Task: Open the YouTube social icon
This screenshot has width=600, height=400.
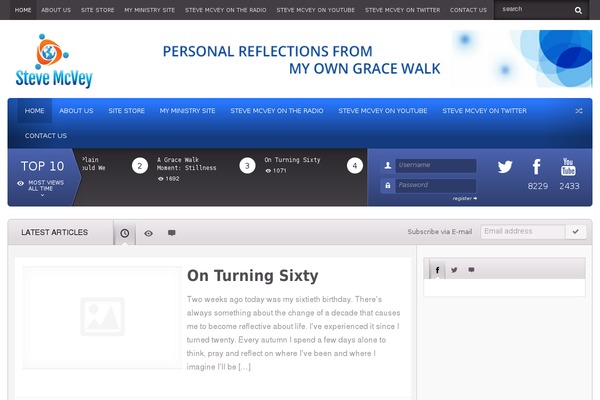Action: (568, 167)
